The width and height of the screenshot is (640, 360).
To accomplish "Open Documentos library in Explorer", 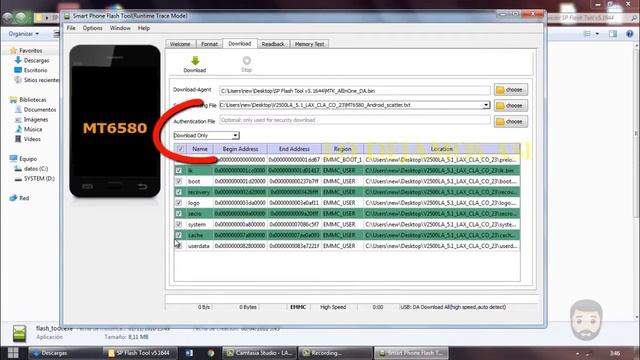I will pos(40,110).
